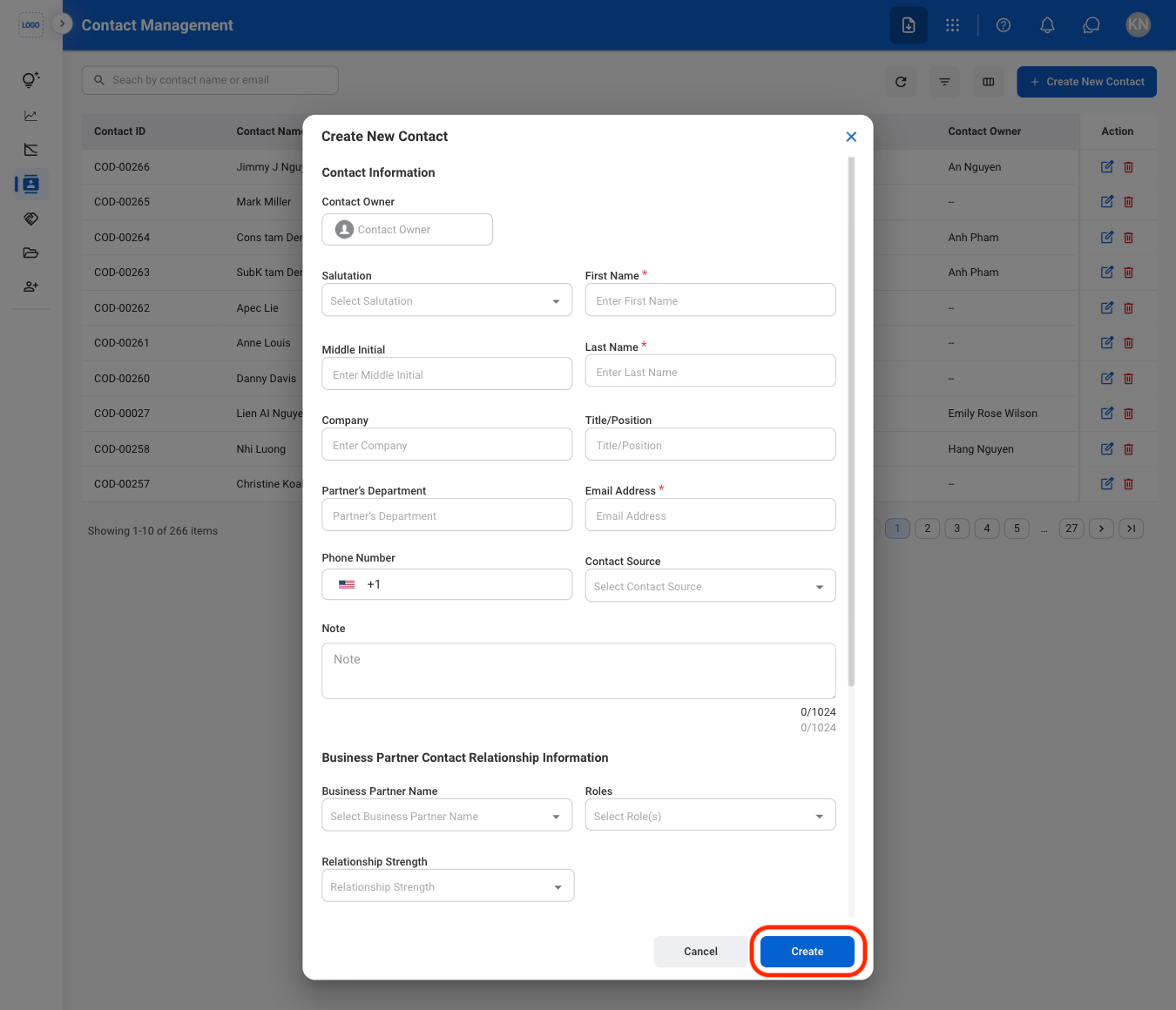Delete contact COD-00260
Viewport: 1176px width, 1010px height.
1128,378
